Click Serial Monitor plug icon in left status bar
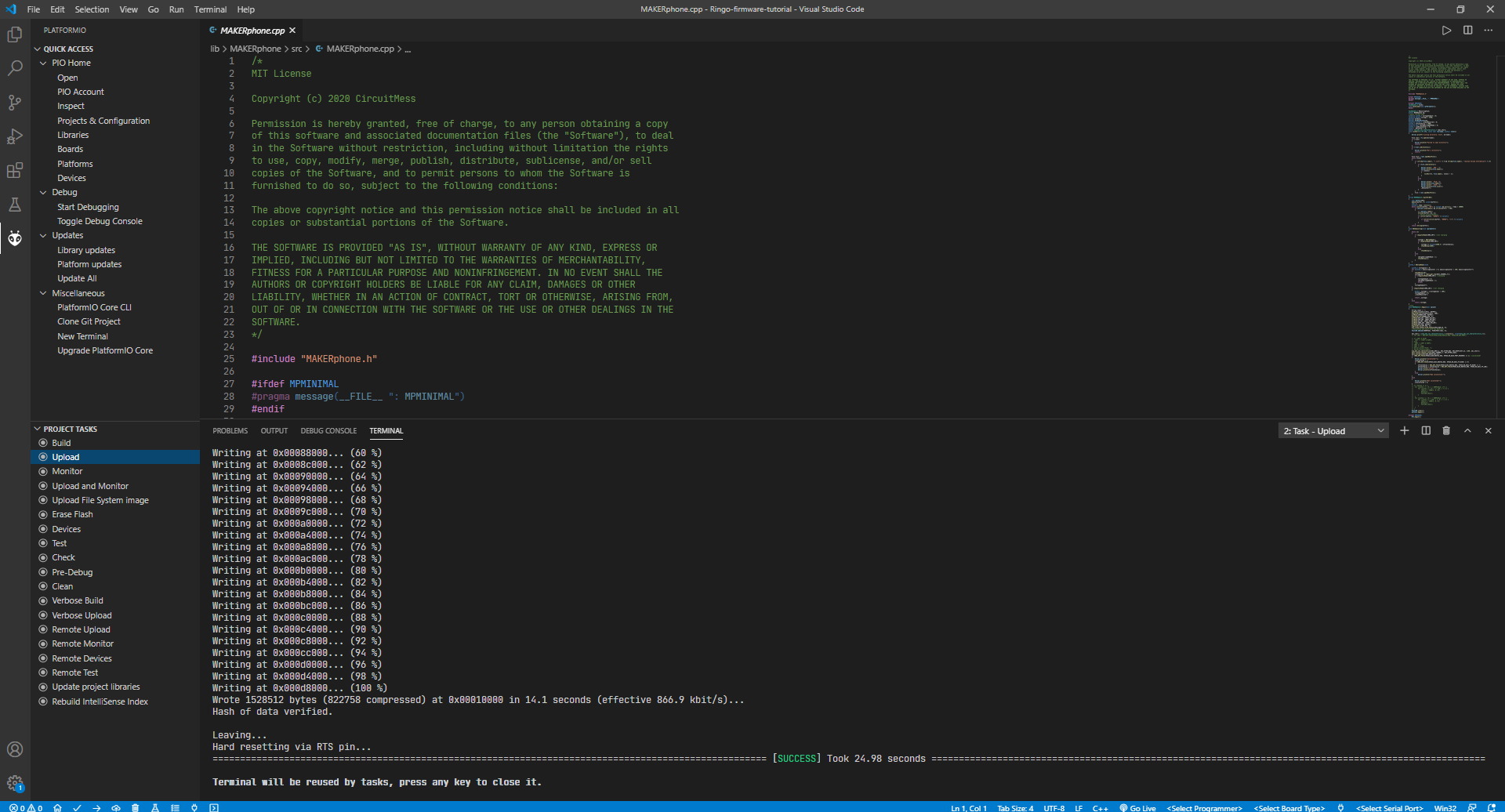The height and width of the screenshot is (812, 1505). (194, 807)
